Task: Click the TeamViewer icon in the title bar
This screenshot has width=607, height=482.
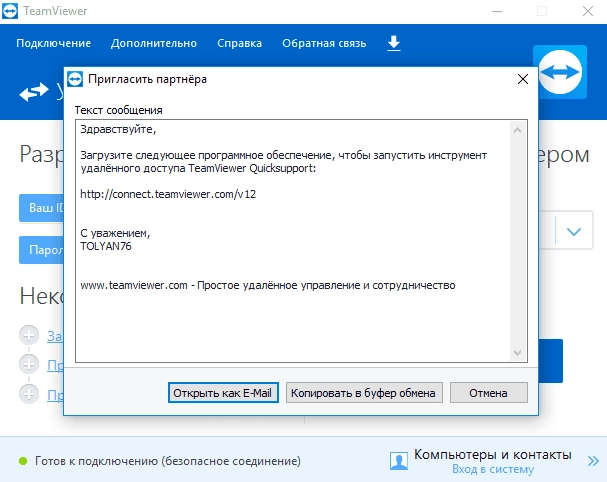Action: coord(10,11)
